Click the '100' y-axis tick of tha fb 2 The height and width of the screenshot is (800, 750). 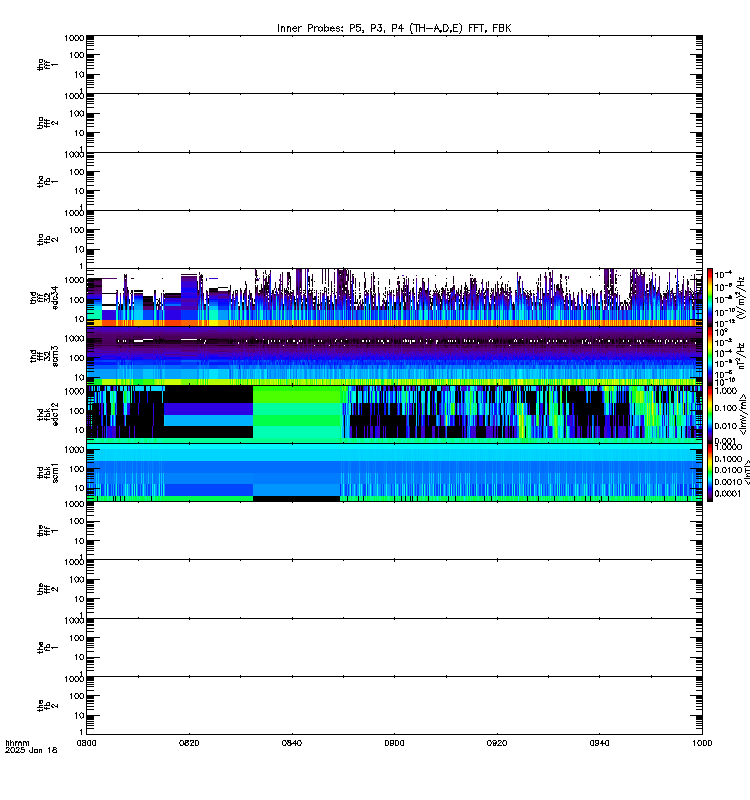pyautogui.click(x=77, y=231)
